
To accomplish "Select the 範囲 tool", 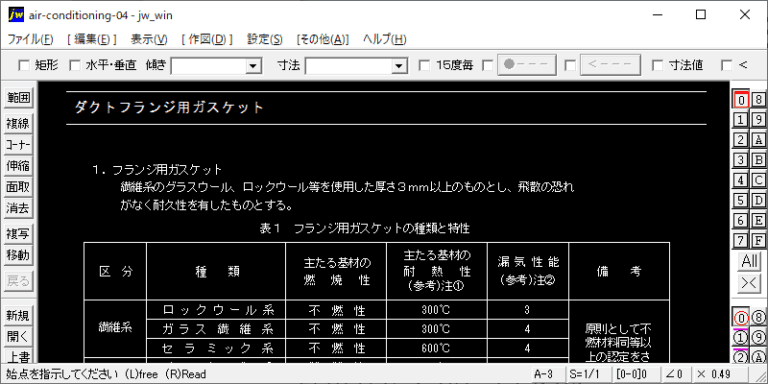I will [18, 98].
